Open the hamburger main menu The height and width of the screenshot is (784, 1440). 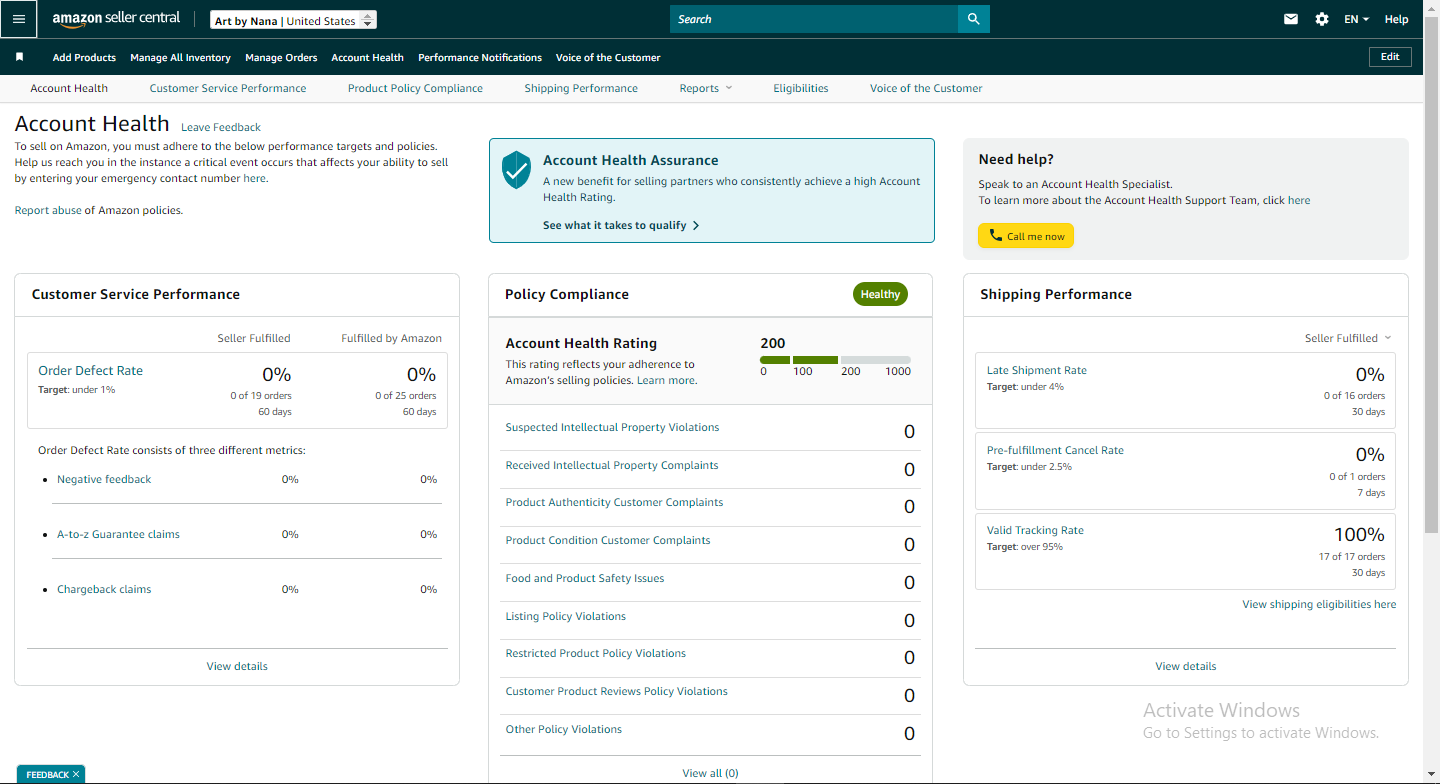[19, 19]
